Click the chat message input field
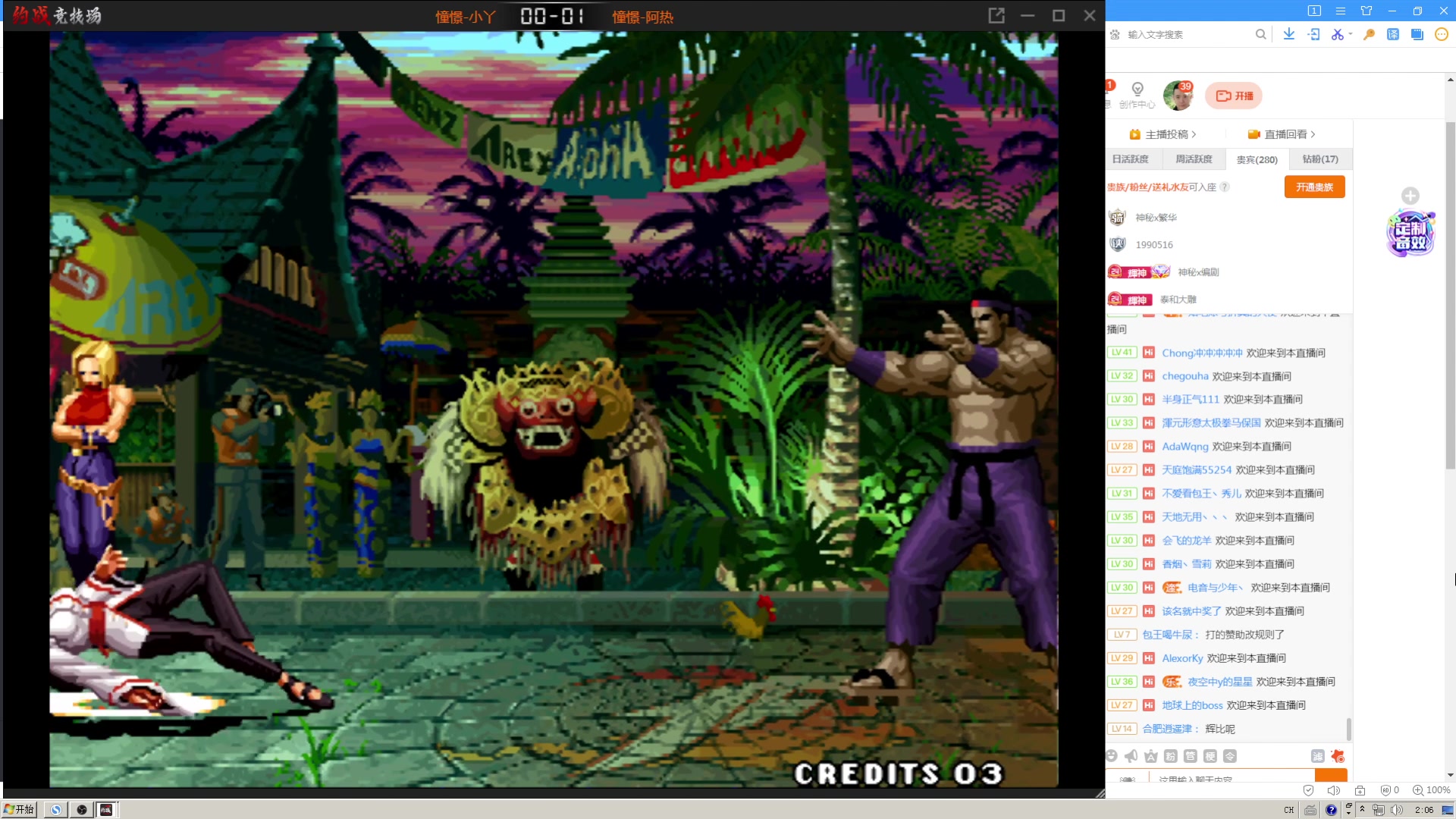Viewport: 1456px width, 819px height. [1232, 777]
